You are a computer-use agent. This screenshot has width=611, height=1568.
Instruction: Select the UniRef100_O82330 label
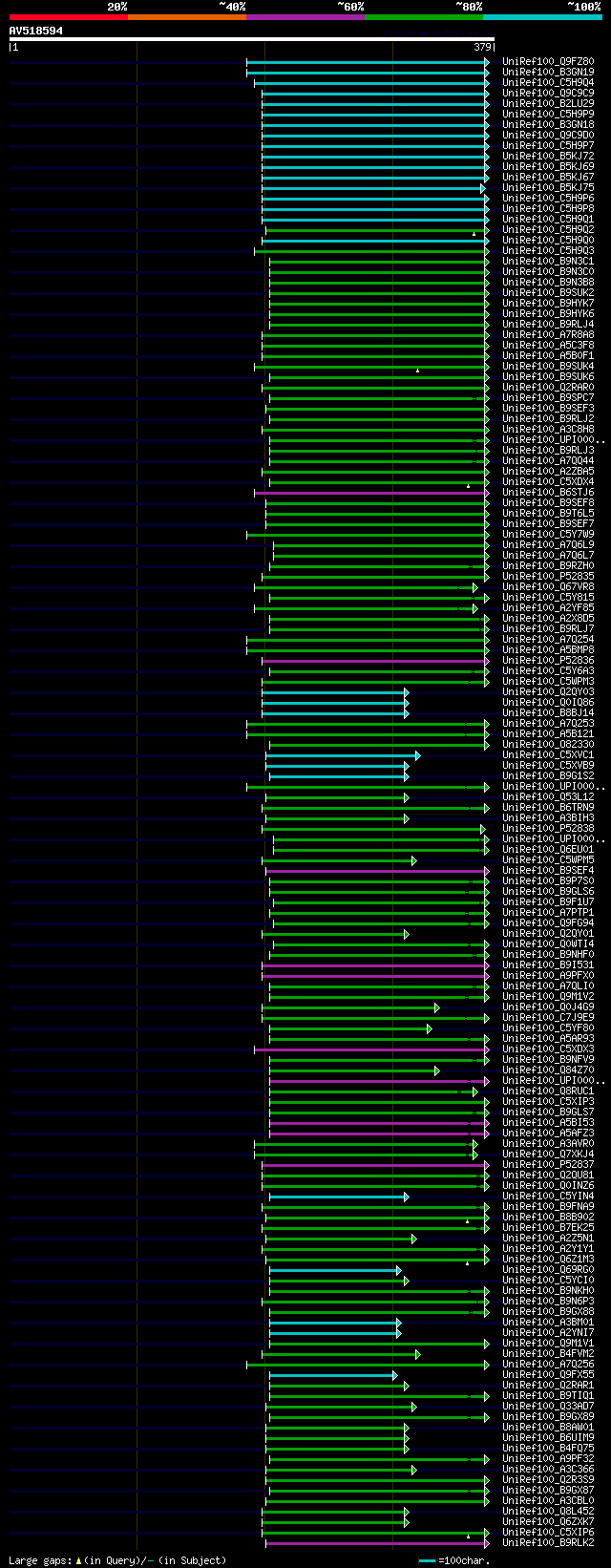coord(548,745)
